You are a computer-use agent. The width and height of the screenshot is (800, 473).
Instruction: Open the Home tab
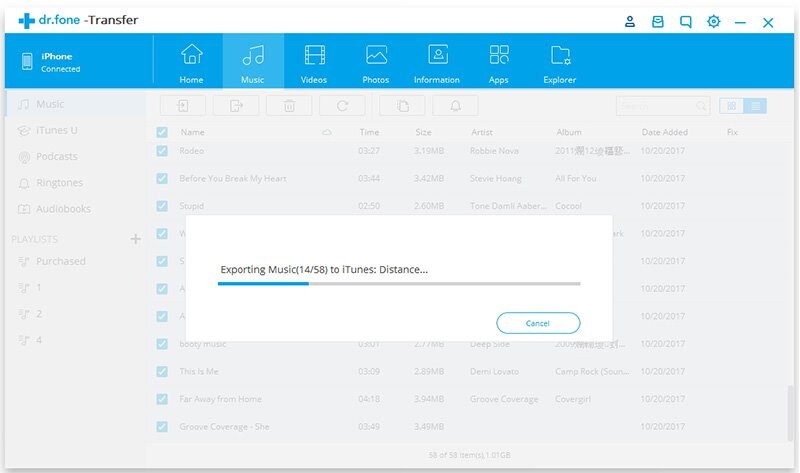pyautogui.click(x=191, y=62)
